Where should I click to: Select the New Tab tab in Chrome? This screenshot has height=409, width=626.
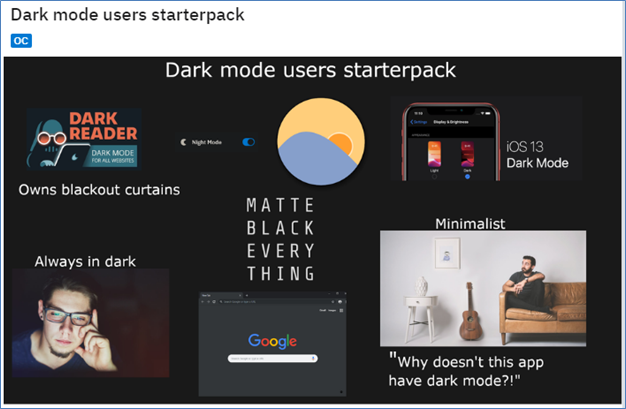coord(221,296)
